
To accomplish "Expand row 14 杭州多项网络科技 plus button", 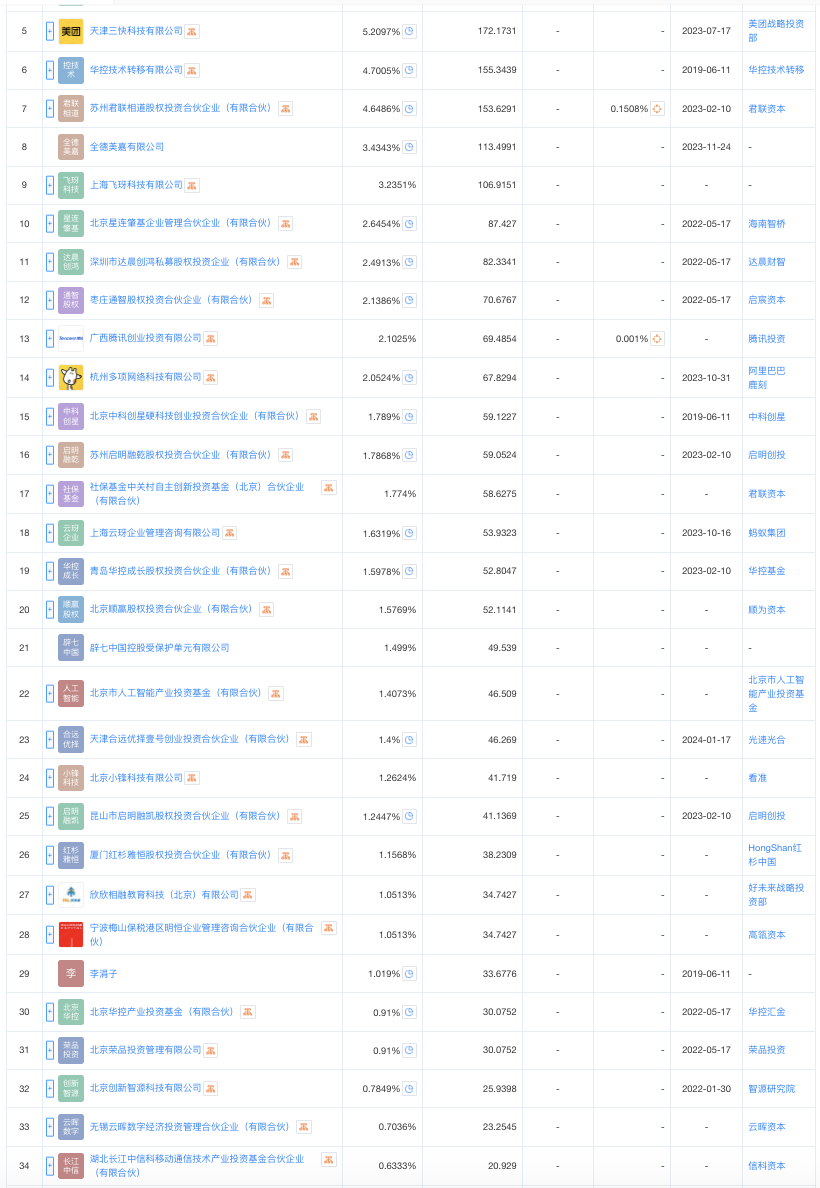I will click(x=50, y=377).
